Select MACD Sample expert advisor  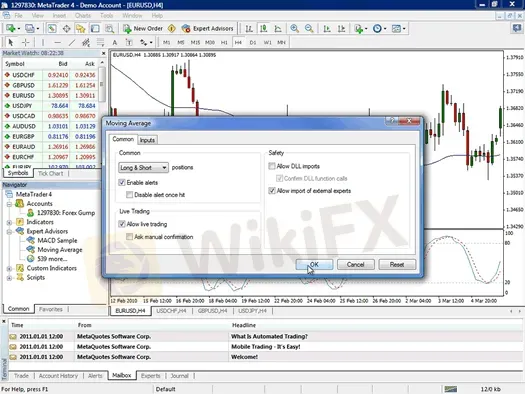coord(57,240)
